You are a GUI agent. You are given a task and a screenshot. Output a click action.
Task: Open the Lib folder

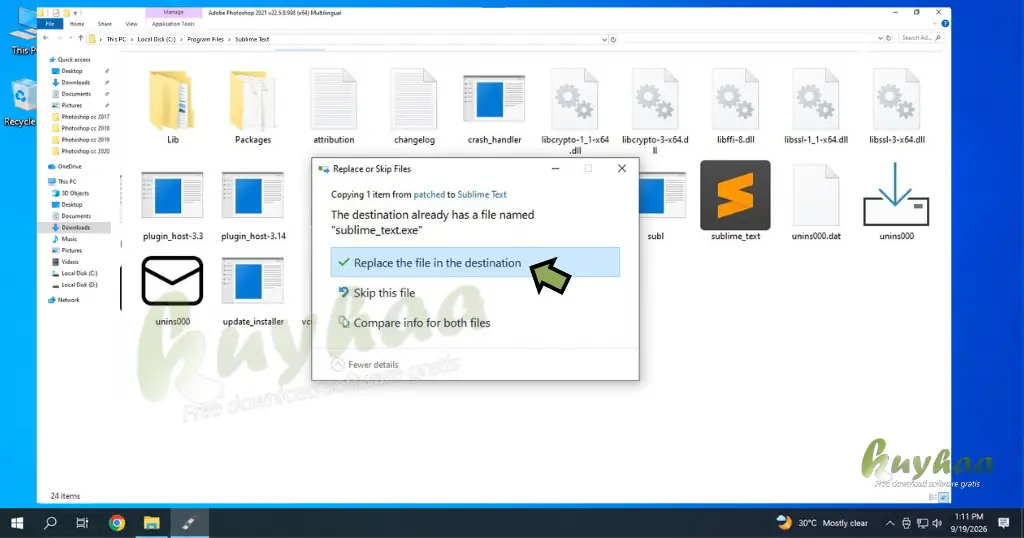[172, 100]
